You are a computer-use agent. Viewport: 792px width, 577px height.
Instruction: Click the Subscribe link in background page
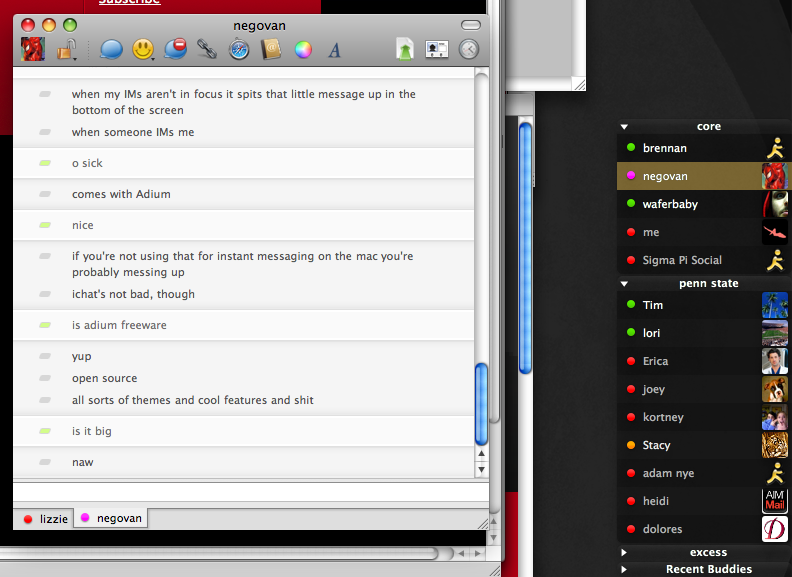(130, 2)
